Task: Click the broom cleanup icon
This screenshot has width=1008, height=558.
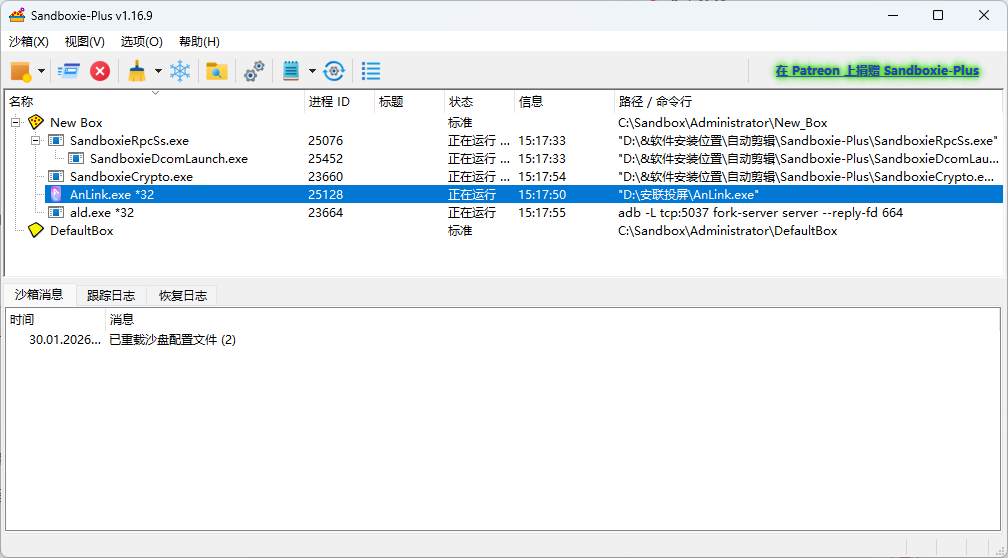Action: (137, 71)
